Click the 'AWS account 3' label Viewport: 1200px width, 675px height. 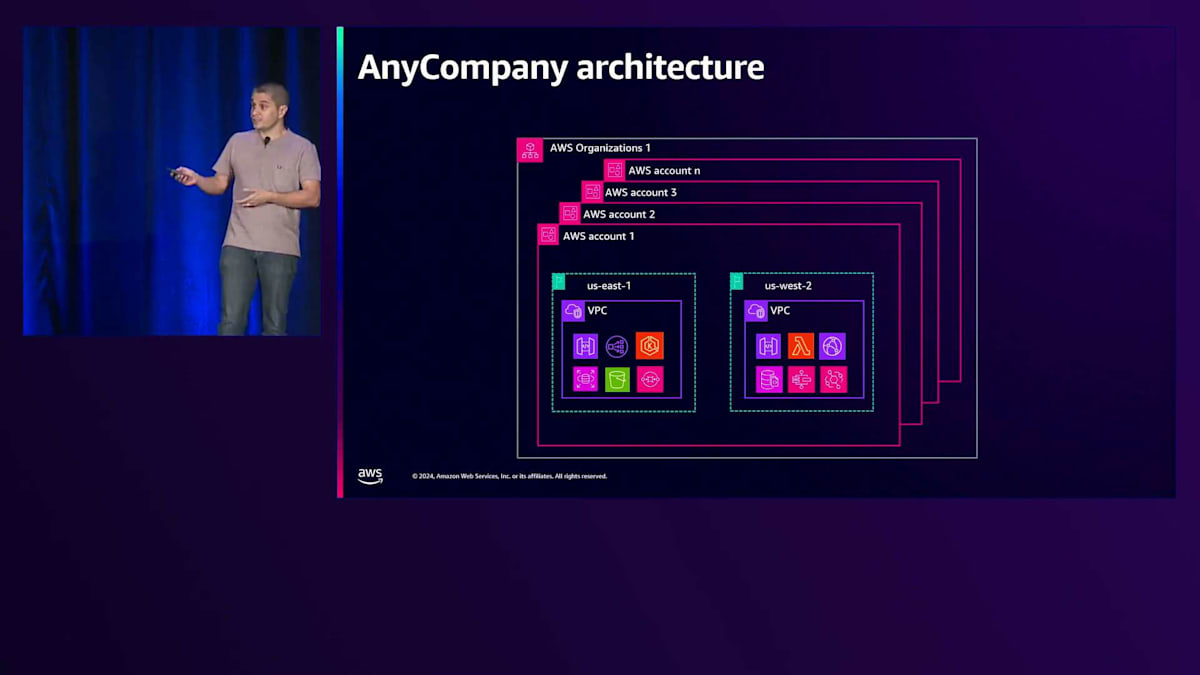pyautogui.click(x=641, y=192)
